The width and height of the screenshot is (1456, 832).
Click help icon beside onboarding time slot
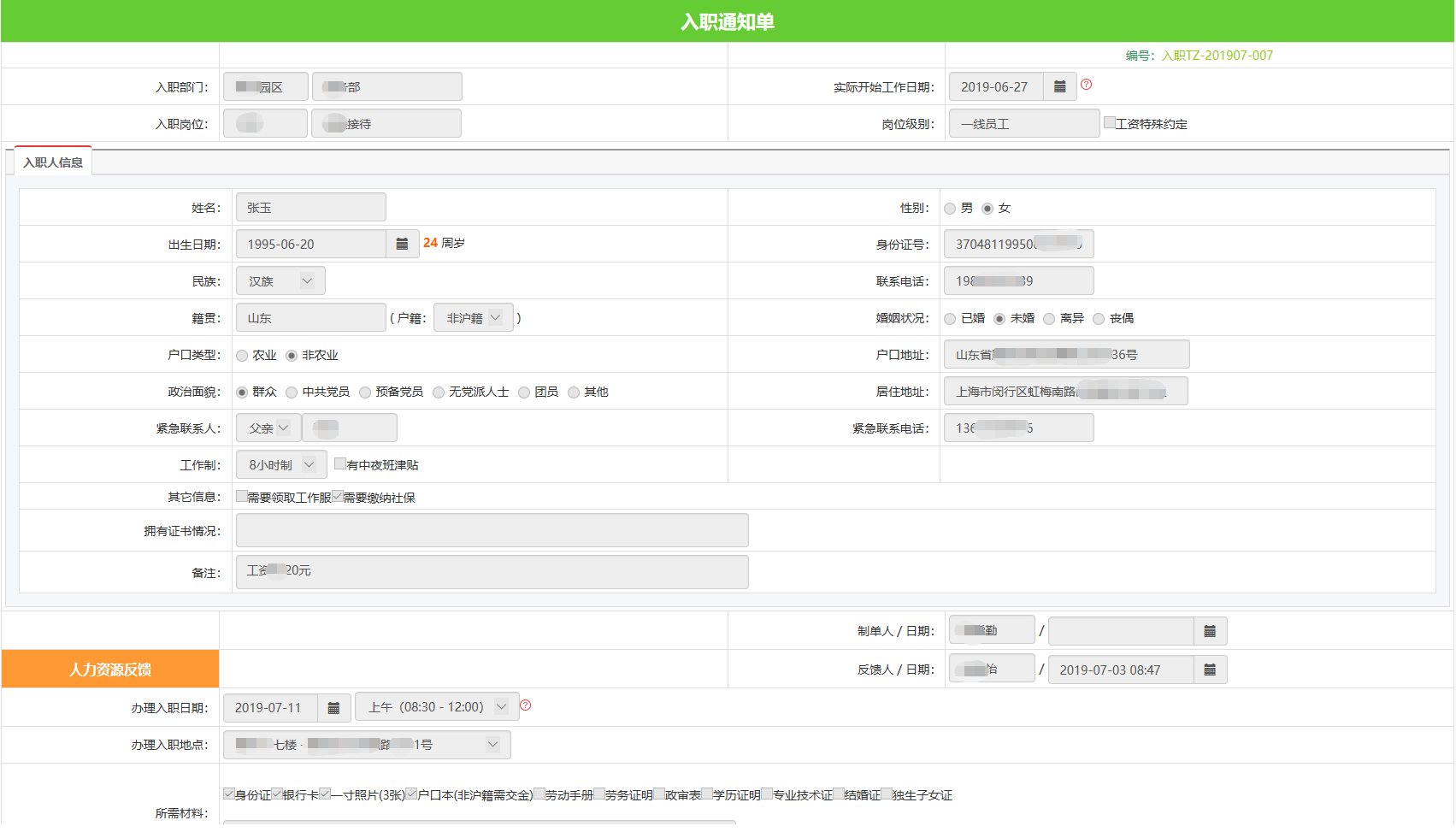tap(525, 705)
